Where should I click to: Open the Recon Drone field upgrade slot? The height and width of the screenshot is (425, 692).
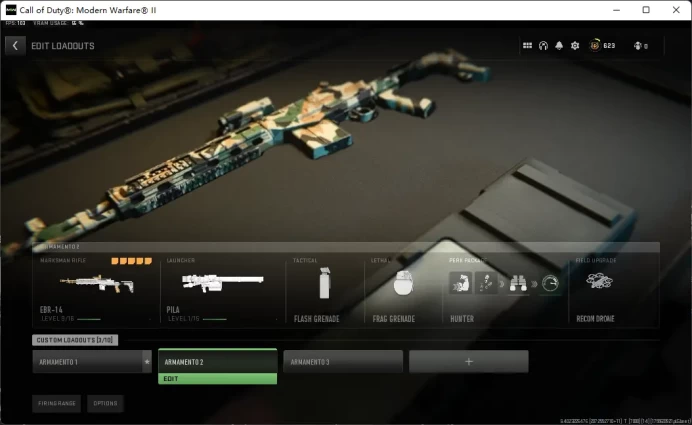(614, 290)
